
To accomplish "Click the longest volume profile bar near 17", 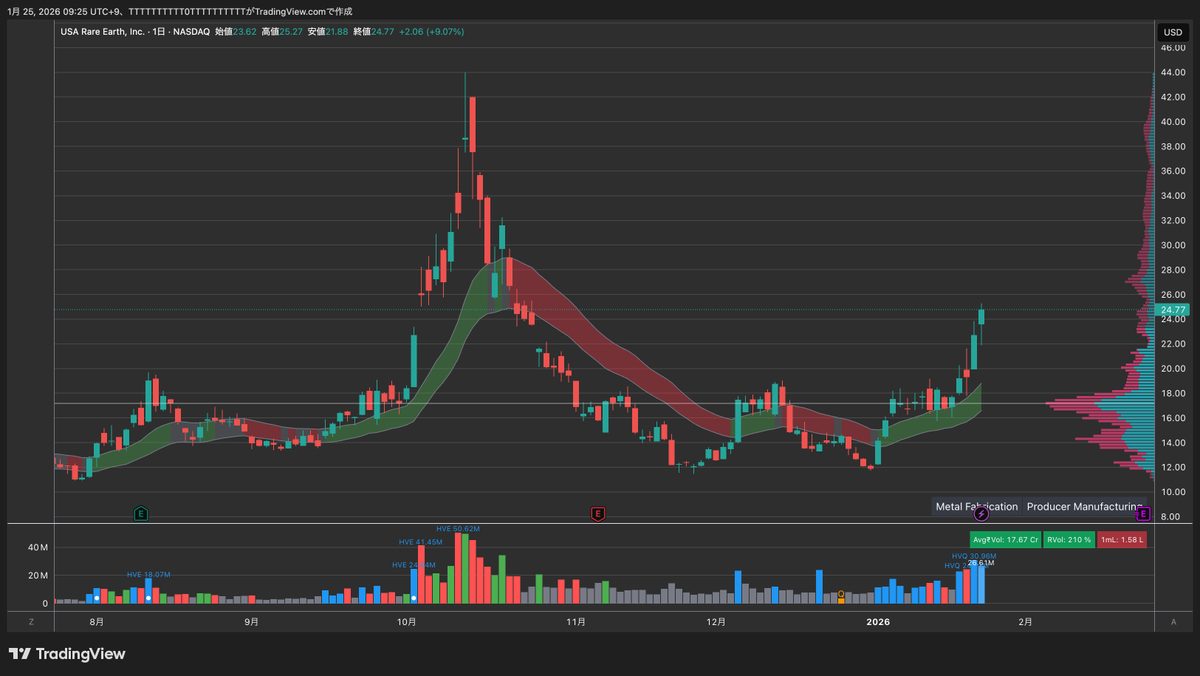I will tap(1099, 403).
